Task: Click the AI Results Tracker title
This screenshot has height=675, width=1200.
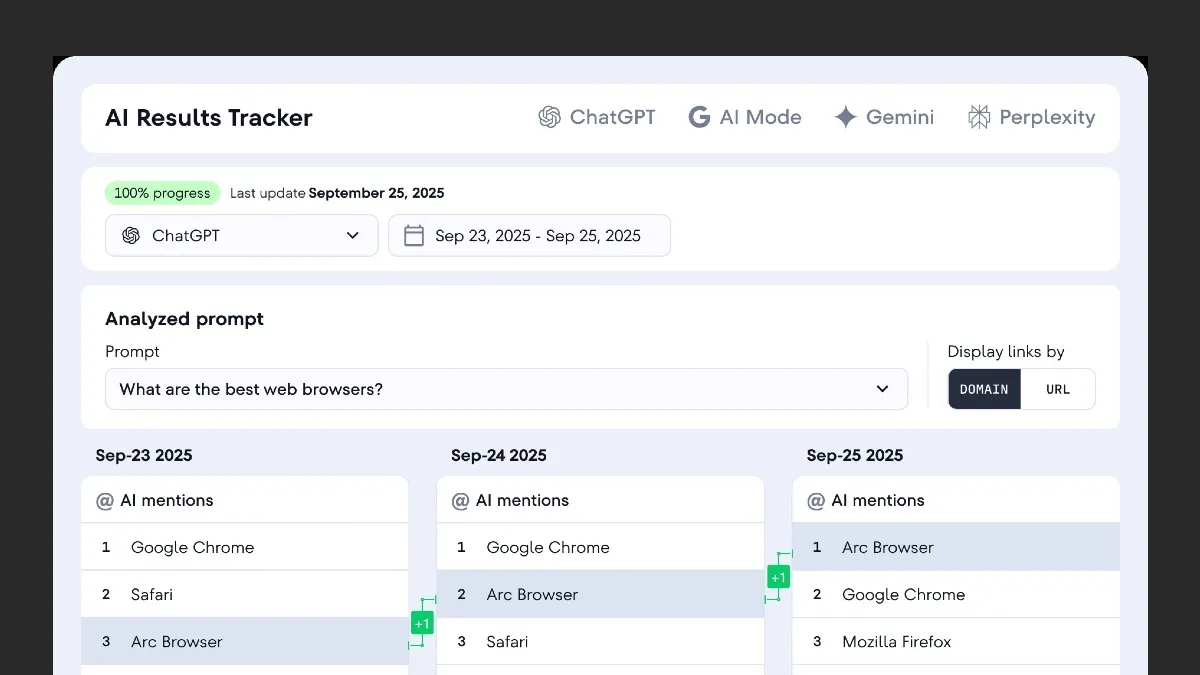Action: (208, 118)
